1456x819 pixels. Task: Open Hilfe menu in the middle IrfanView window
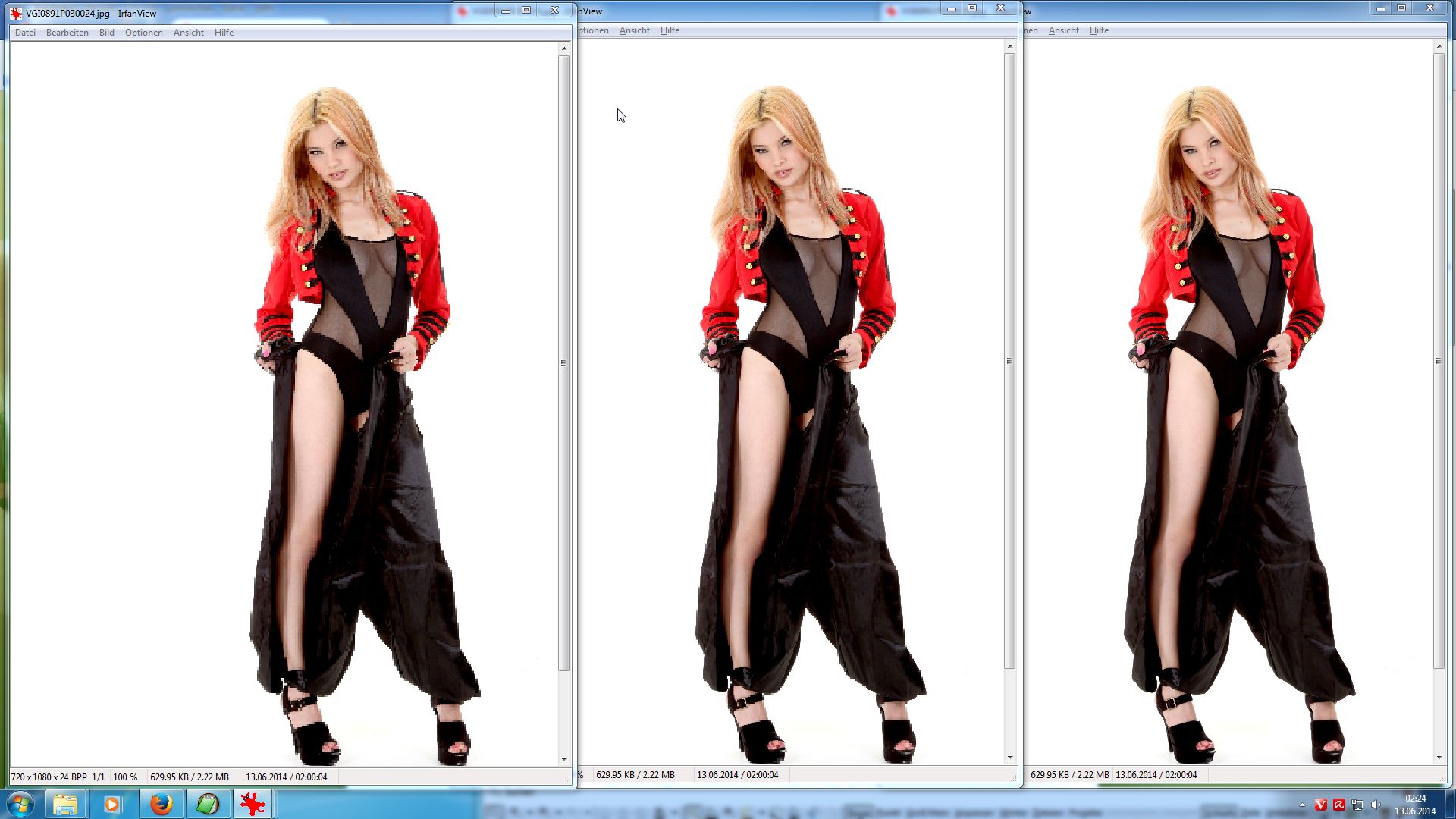(x=670, y=30)
